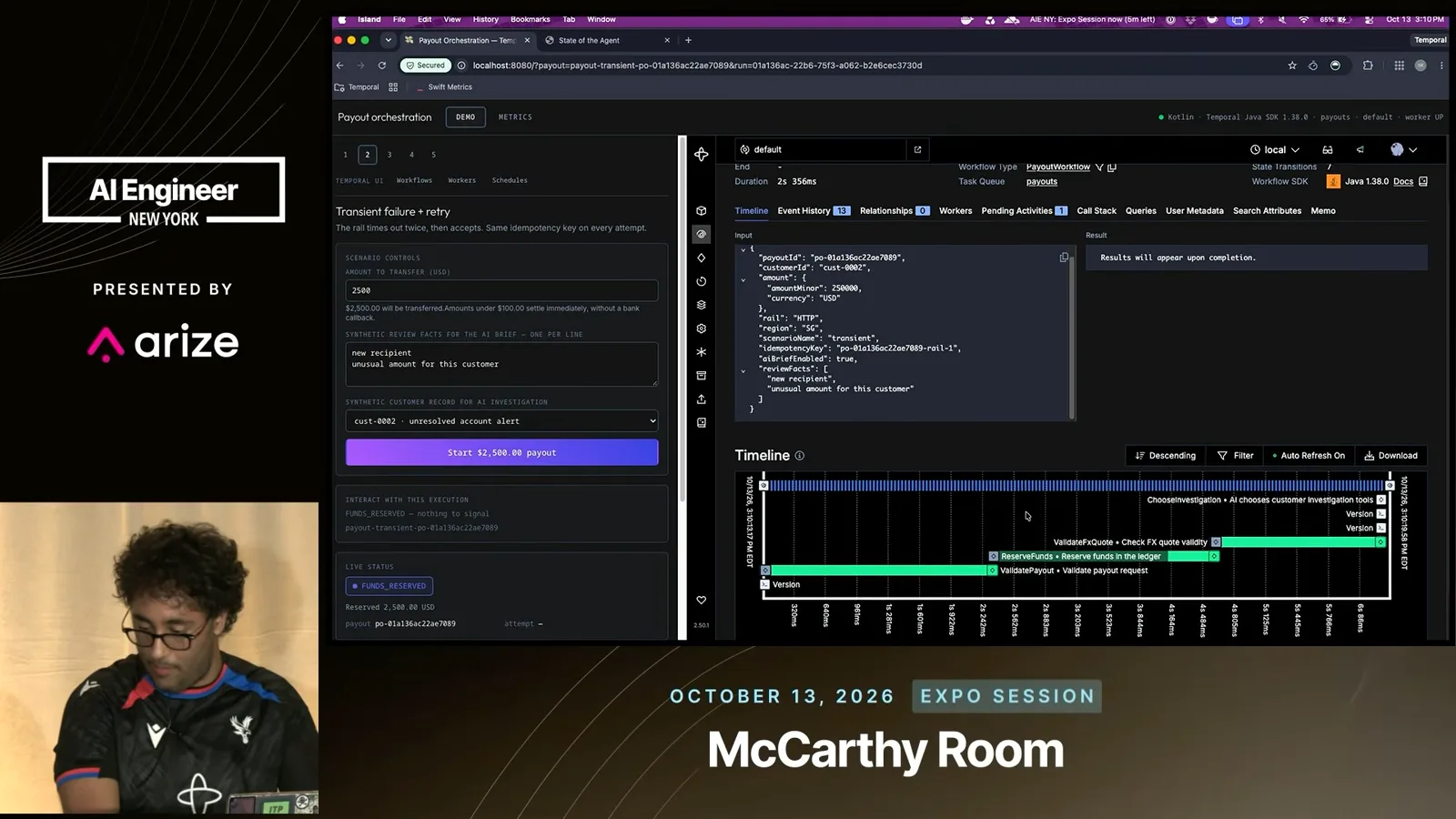The height and width of the screenshot is (819, 1456).
Task: Open user avatar dropdown menu
Action: tap(1403, 149)
